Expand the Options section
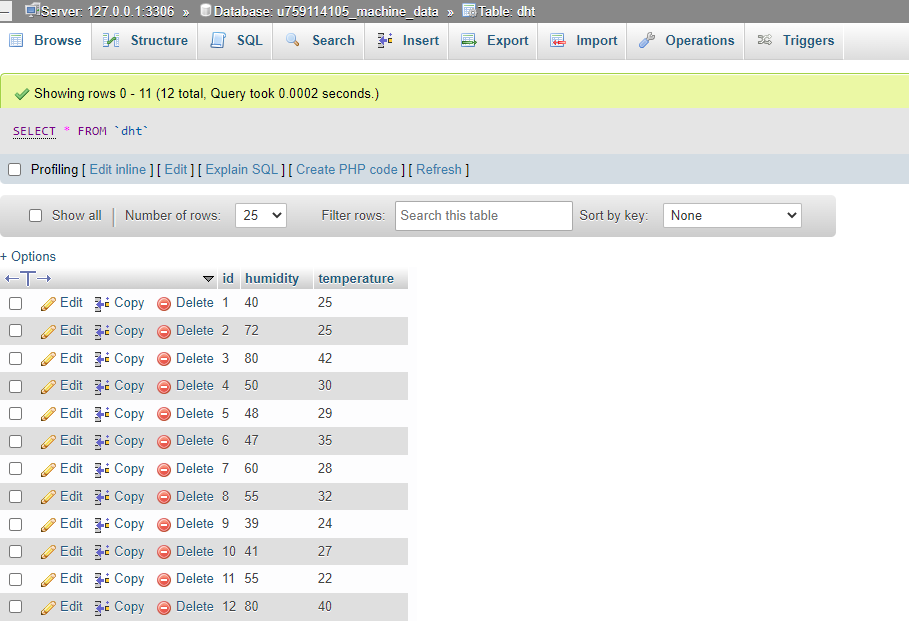Image resolution: width=909 pixels, height=634 pixels. [28, 256]
